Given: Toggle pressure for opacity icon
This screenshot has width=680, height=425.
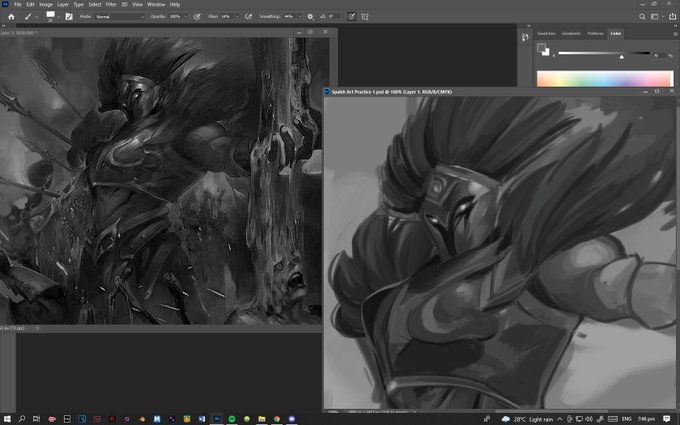Looking at the screenshot, I should 197,16.
